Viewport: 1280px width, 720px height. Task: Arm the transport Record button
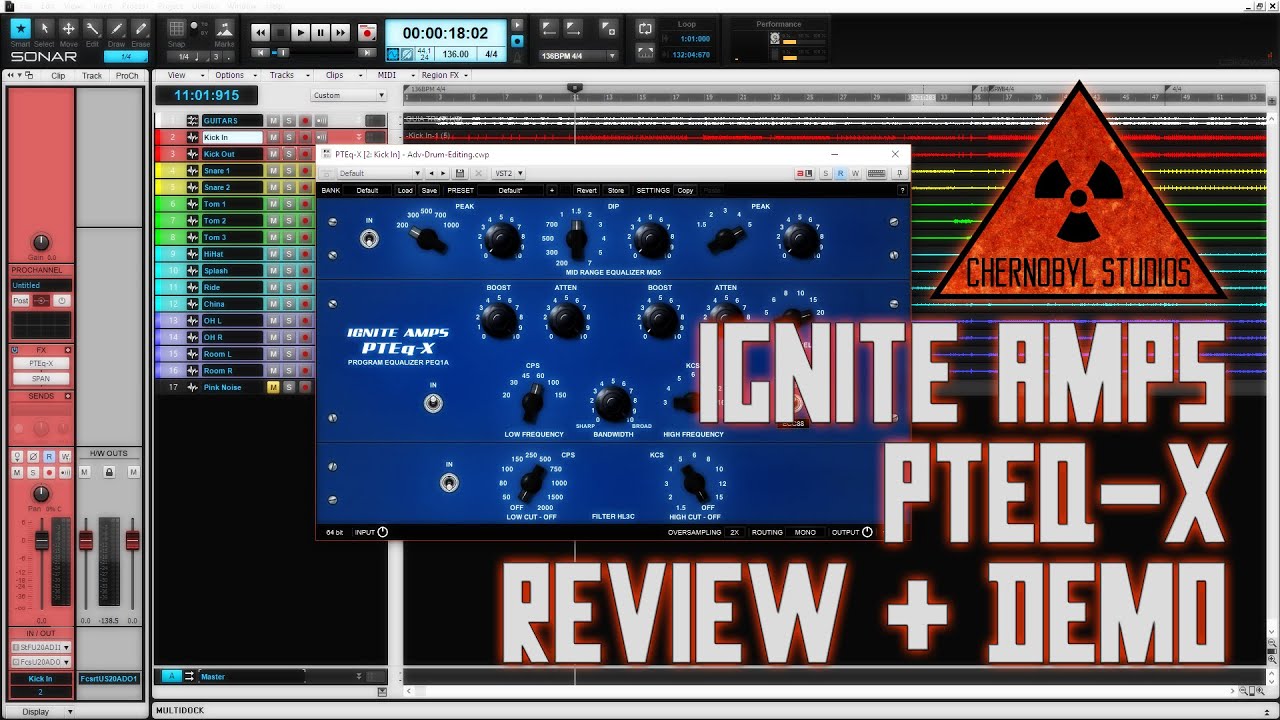[367, 33]
